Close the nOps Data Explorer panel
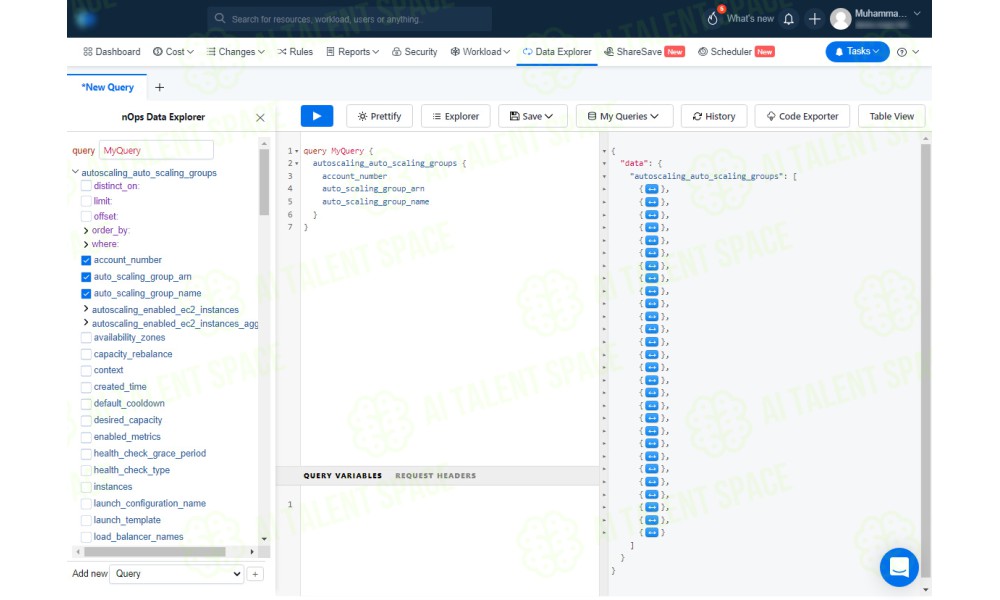1000x600 pixels. 260,117
